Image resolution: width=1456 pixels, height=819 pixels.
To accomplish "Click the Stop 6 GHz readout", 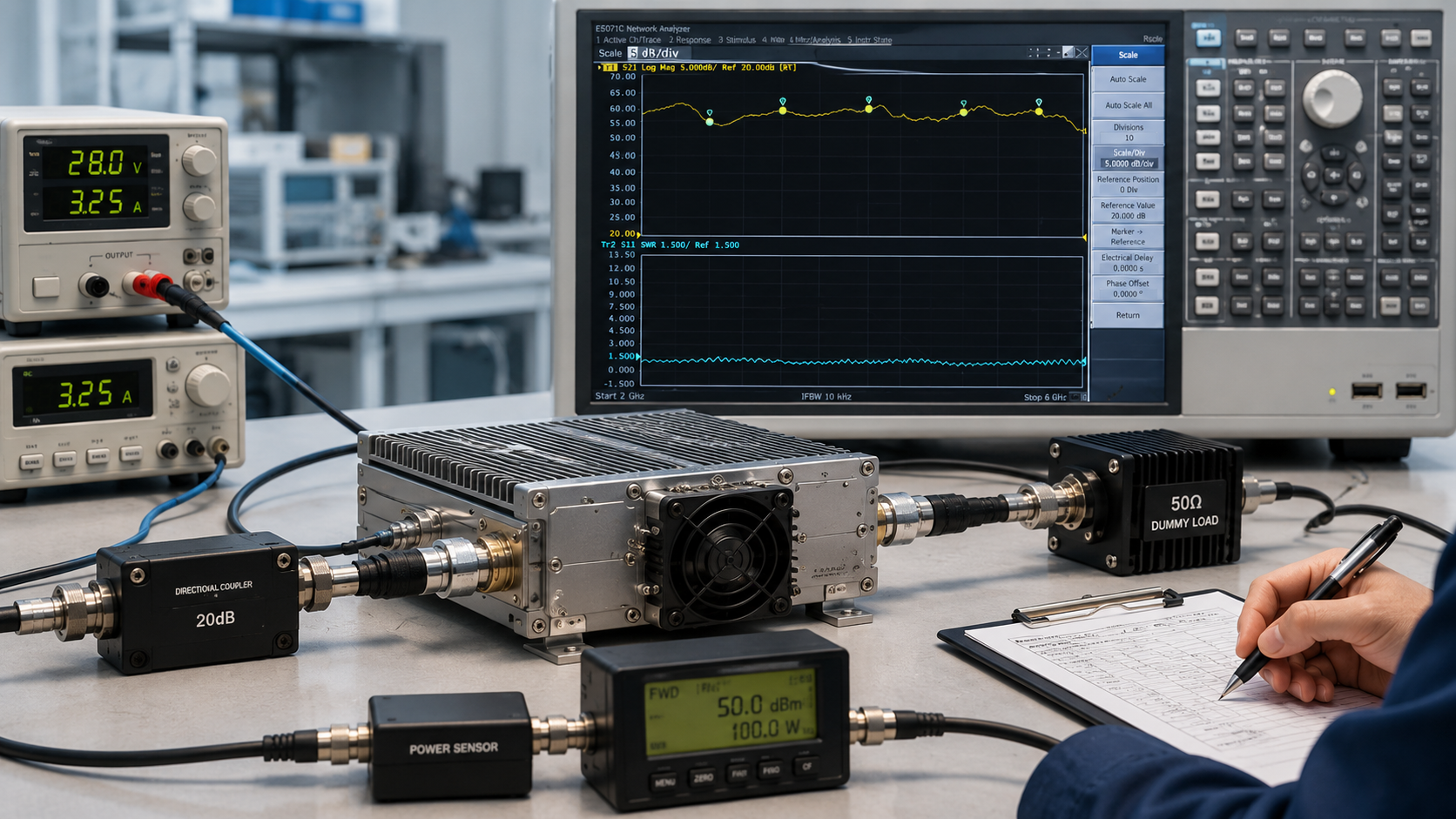I will tap(1044, 397).
